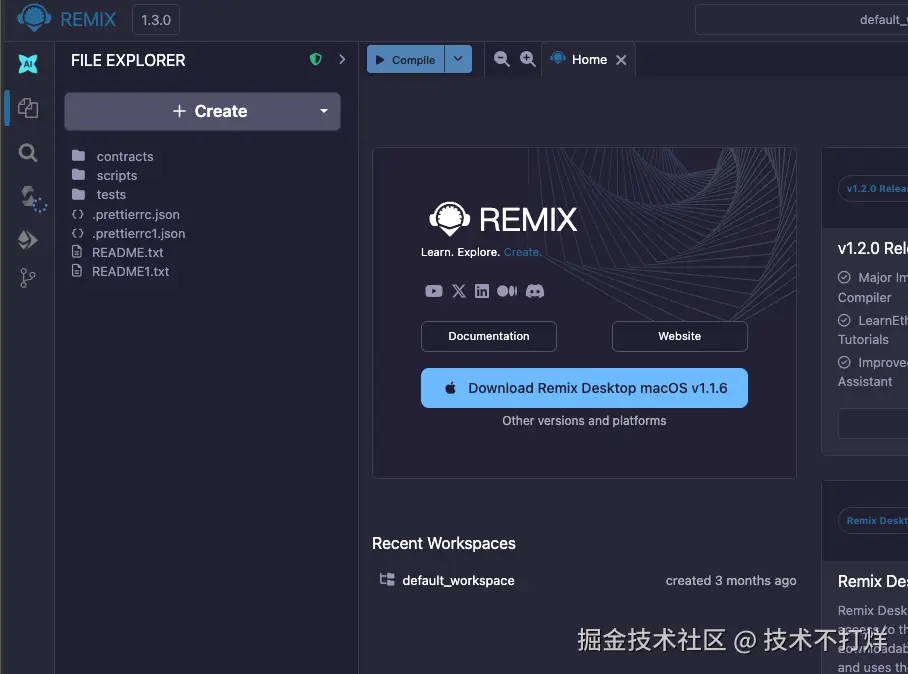The image size is (908, 674).
Task: Expand the scripts folder
Action: 104,175
